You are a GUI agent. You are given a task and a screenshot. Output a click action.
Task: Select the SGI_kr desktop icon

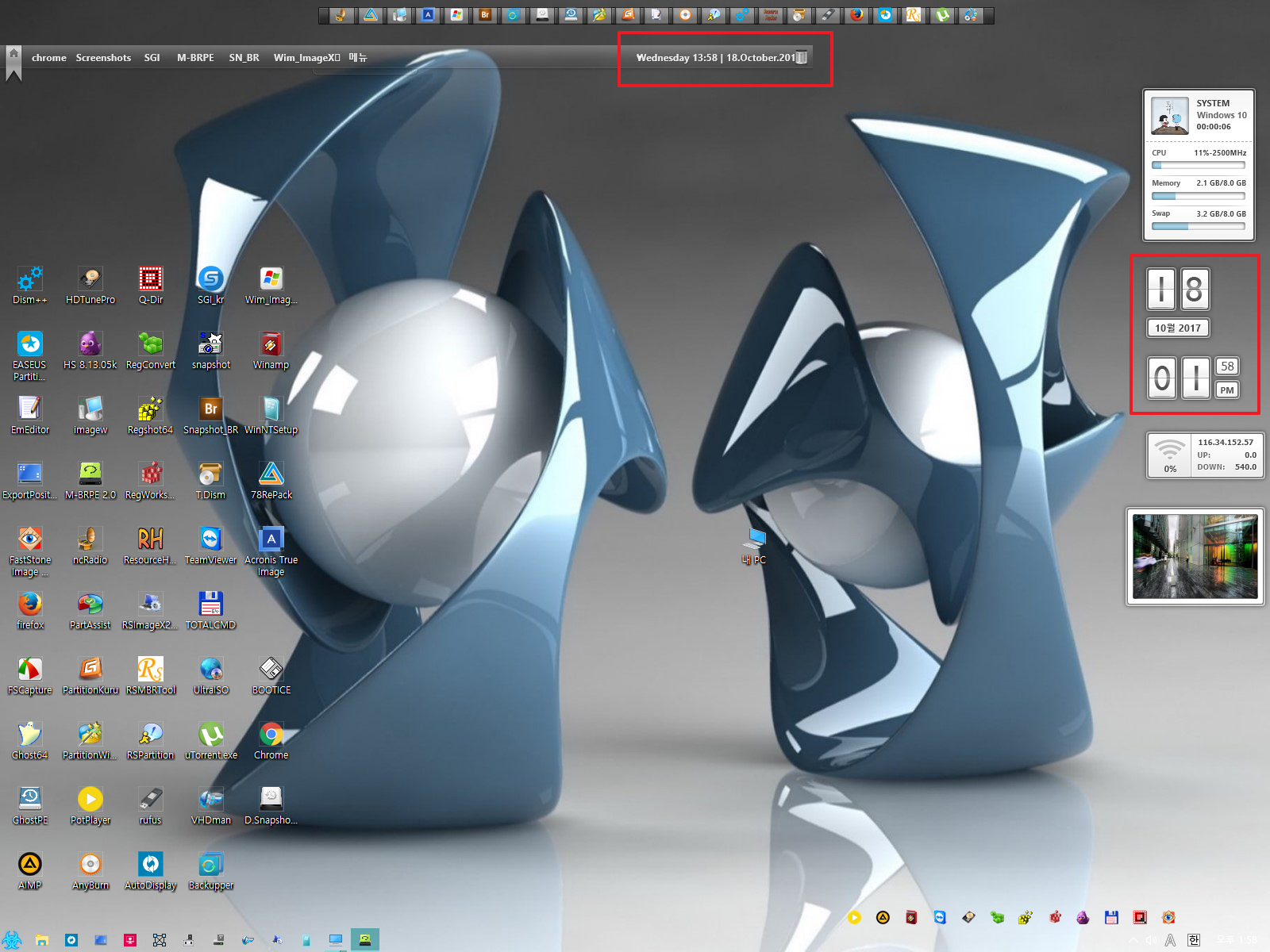(x=211, y=286)
